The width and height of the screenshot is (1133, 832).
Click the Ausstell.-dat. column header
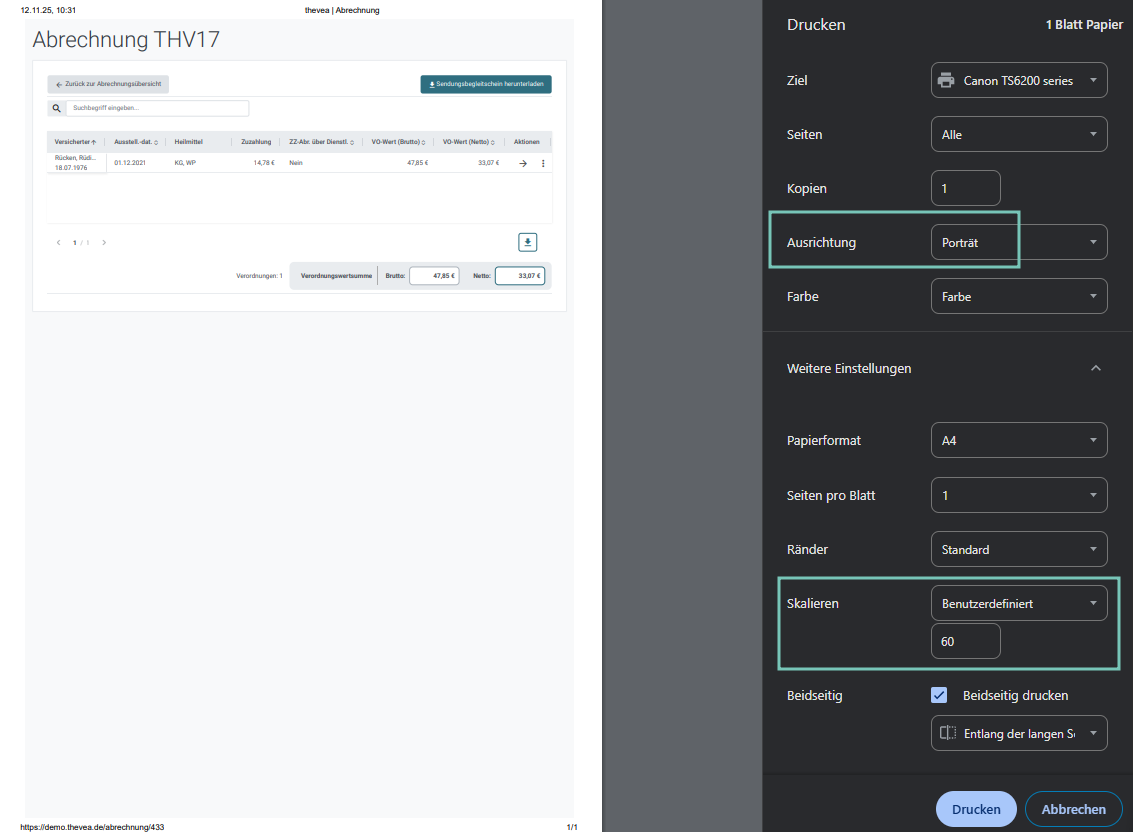(136, 142)
